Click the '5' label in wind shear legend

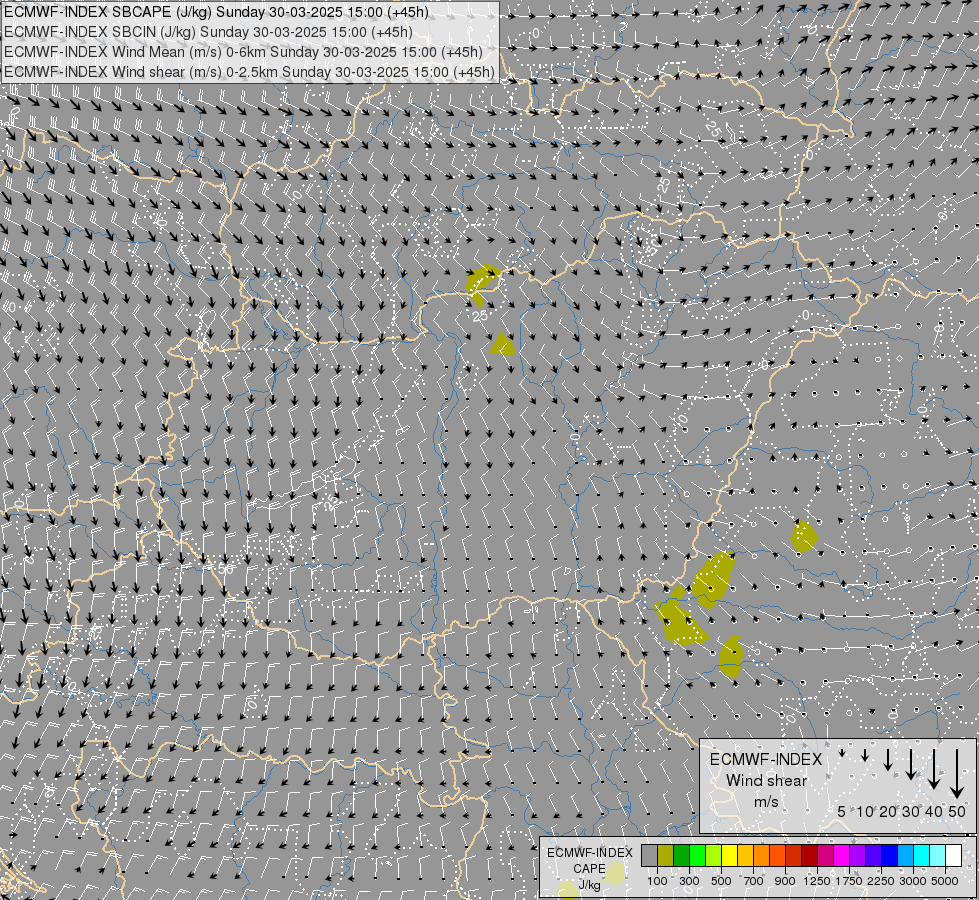(842, 811)
